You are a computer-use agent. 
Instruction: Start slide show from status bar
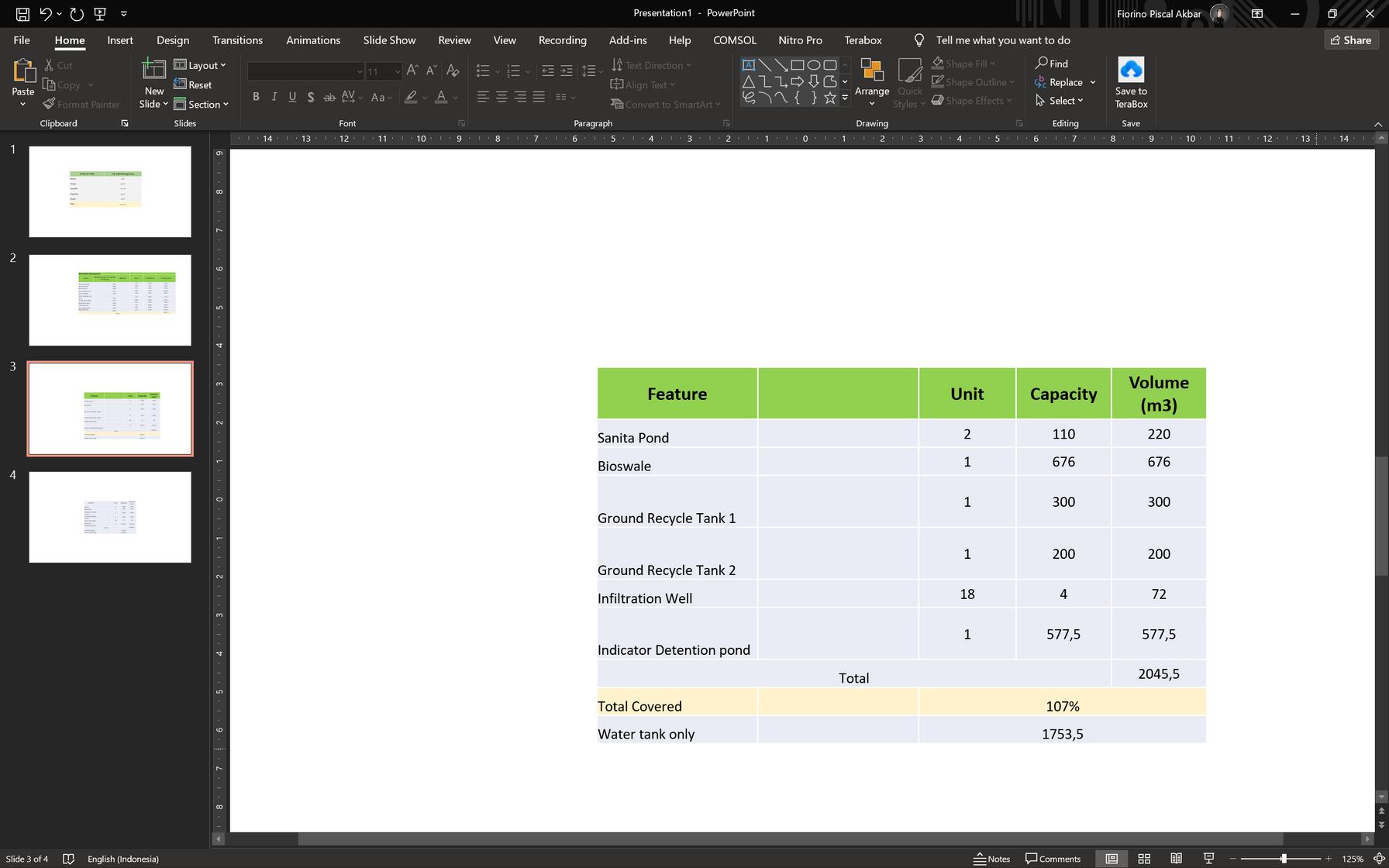click(1208, 859)
